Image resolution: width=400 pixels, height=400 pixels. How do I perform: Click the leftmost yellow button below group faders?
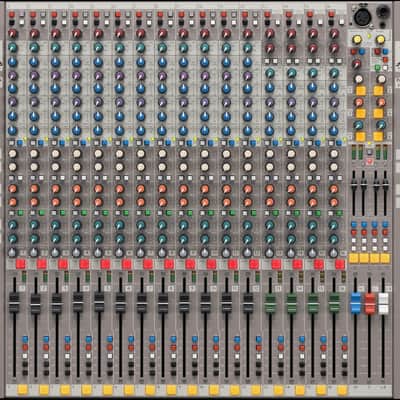click(354, 258)
